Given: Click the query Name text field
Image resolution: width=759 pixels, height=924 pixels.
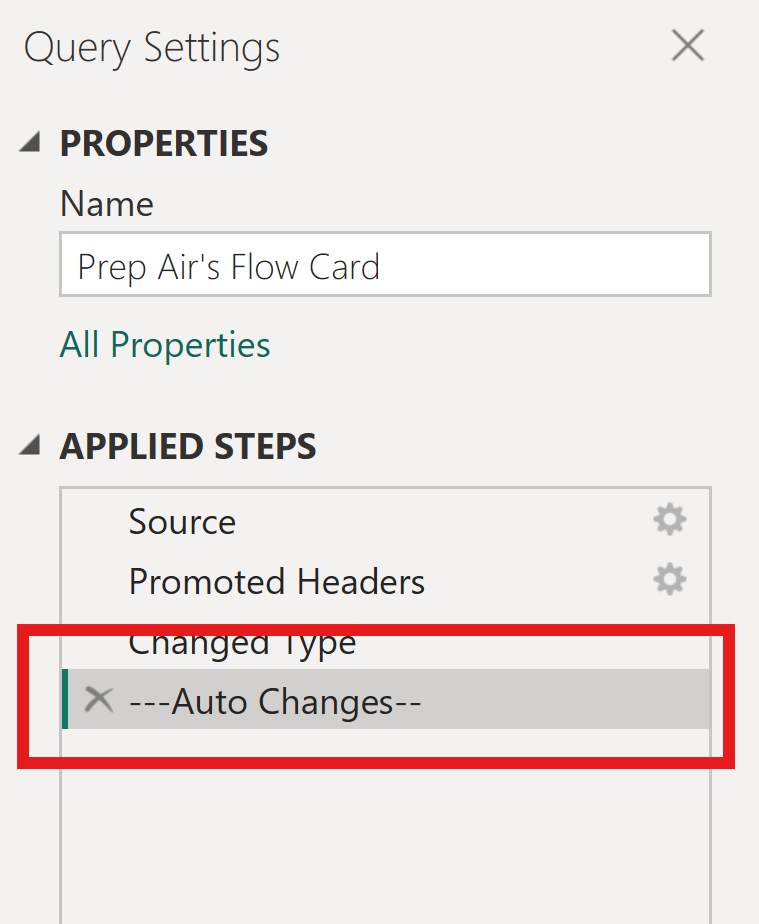Looking at the screenshot, I should point(385,265).
